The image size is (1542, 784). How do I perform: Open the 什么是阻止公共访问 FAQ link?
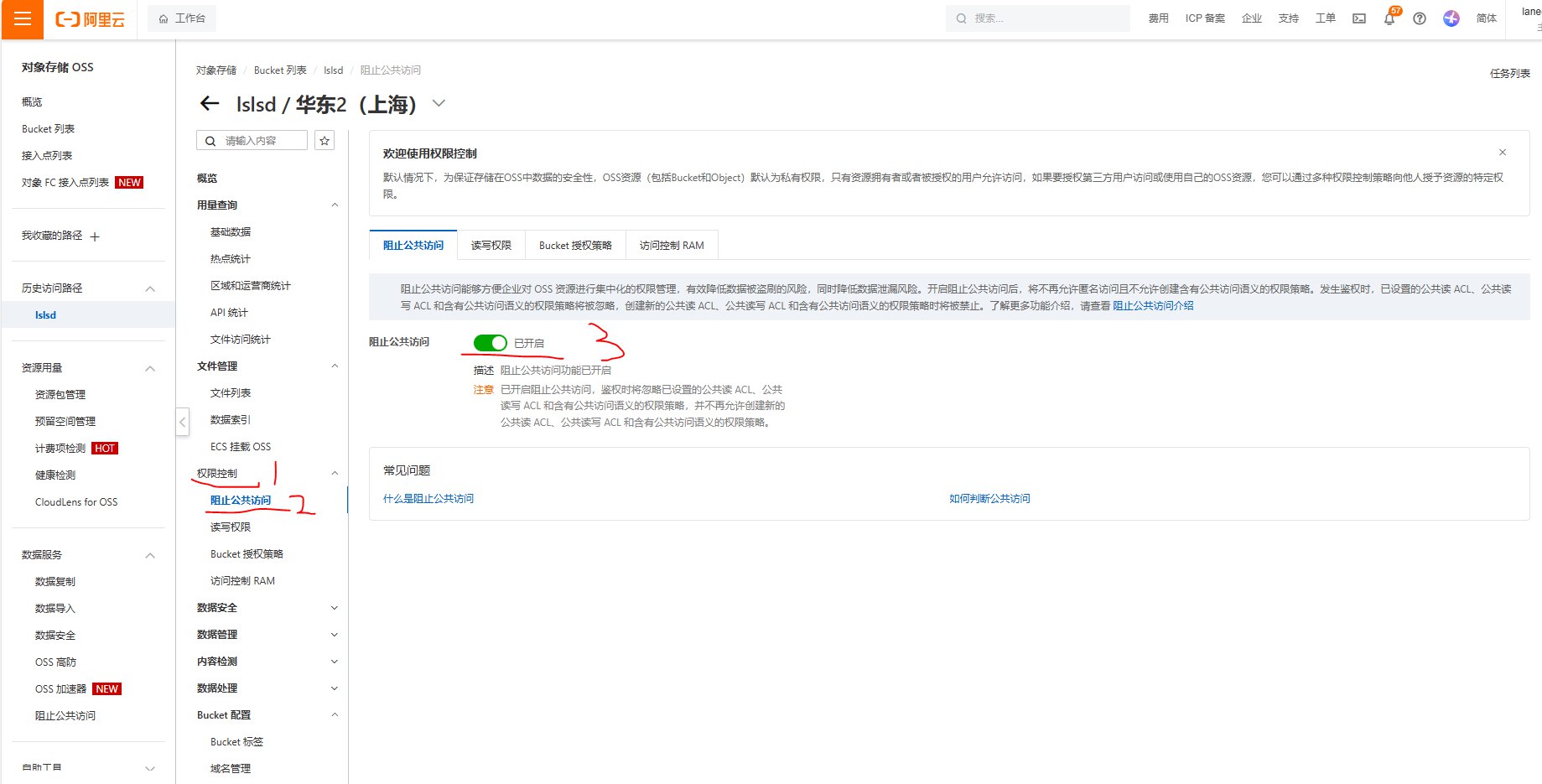click(428, 499)
